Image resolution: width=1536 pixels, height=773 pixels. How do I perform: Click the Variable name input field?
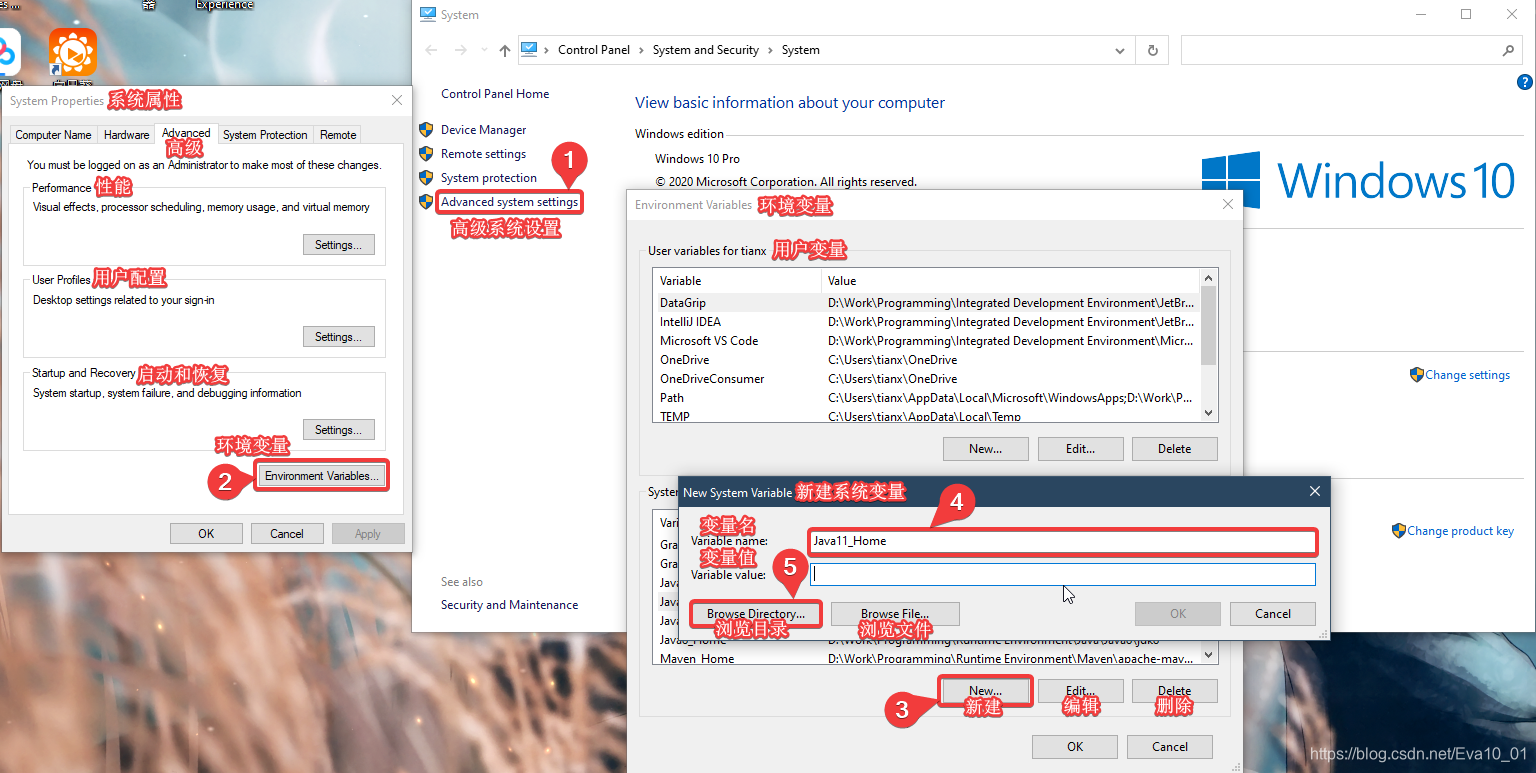coord(1062,541)
